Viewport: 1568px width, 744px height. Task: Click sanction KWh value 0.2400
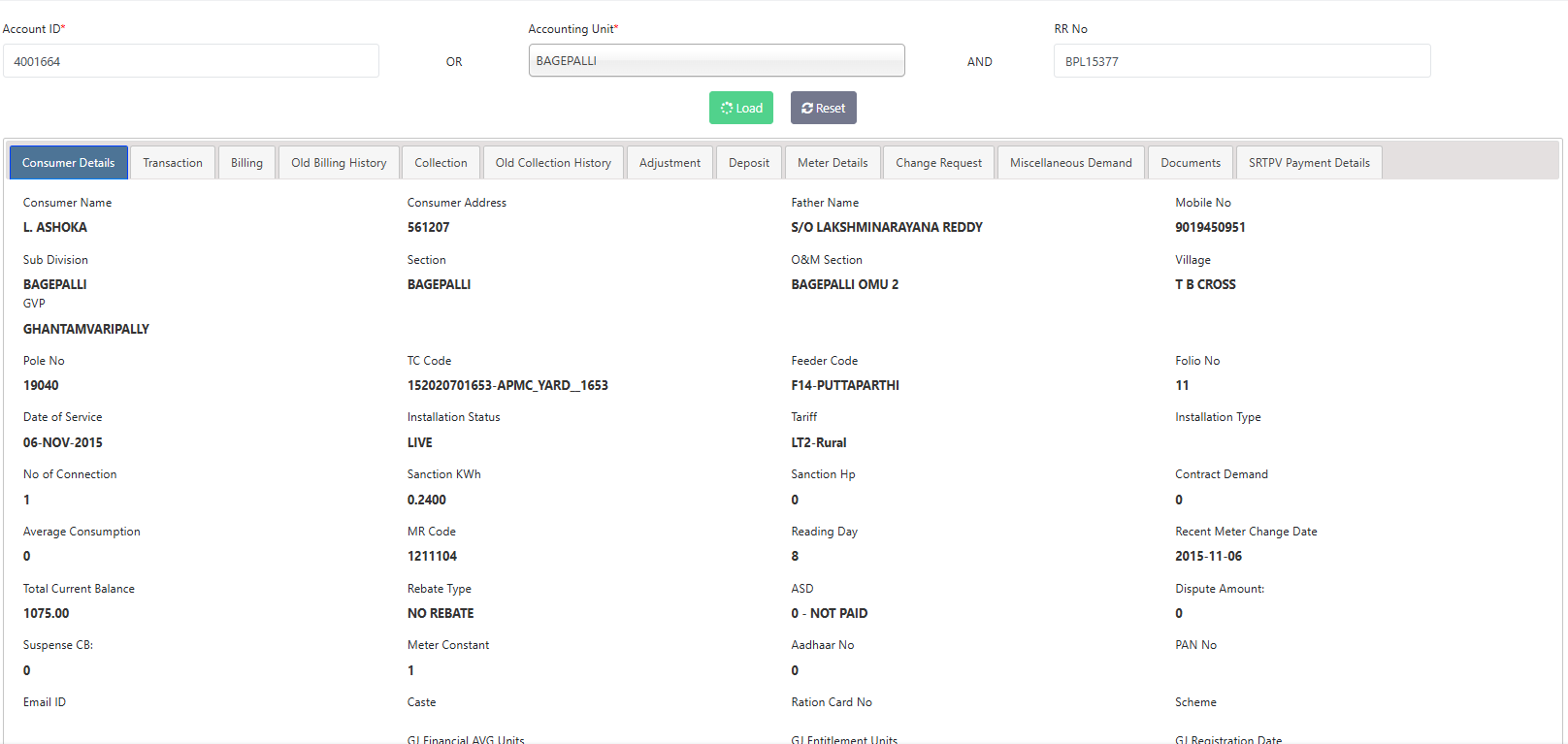[x=427, y=500]
